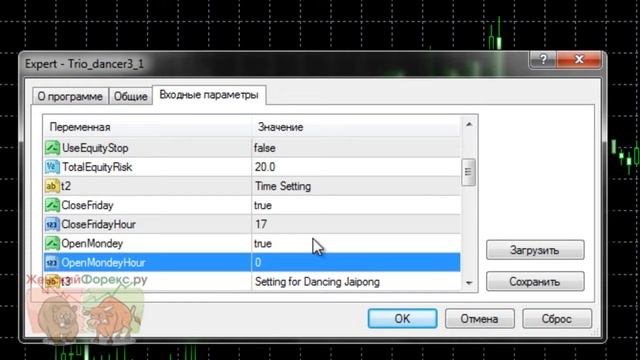Click the Отмена button

pyautogui.click(x=480, y=318)
